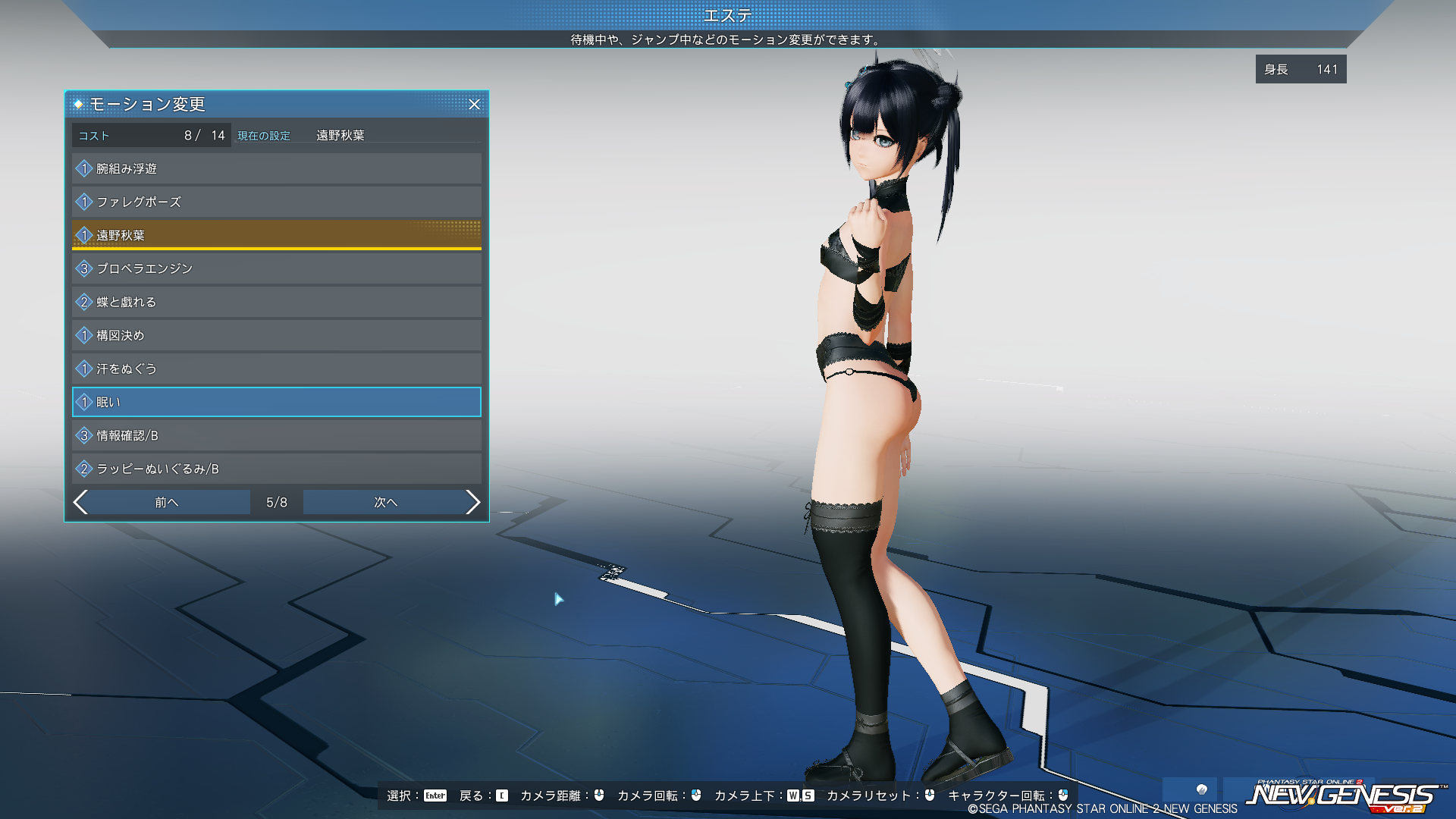The image size is (1456, 819).
Task: Click the 現在の設定 label
Action: click(x=264, y=136)
